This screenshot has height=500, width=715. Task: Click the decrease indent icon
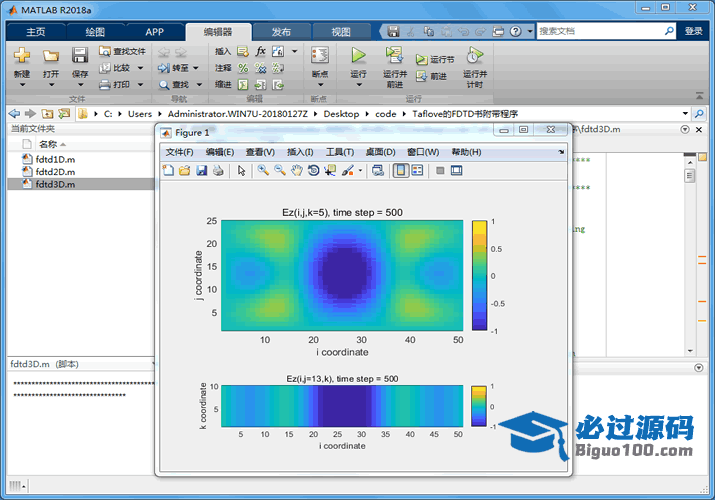(278, 84)
